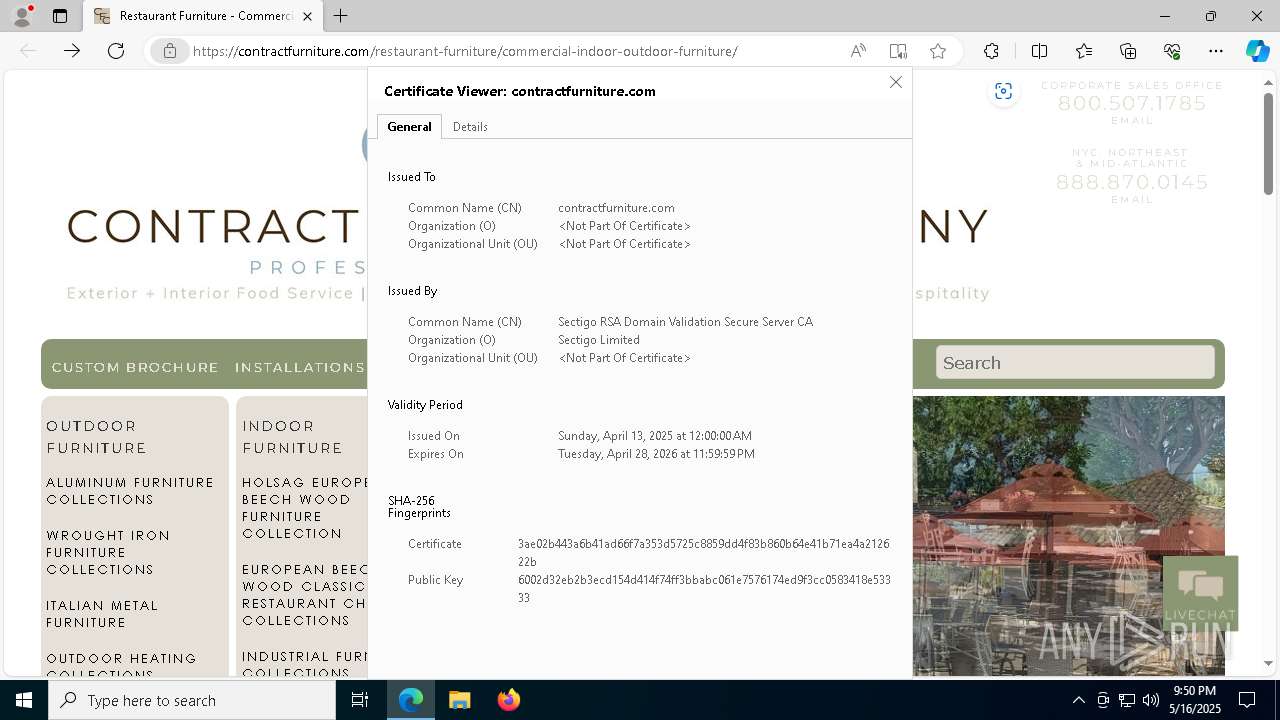
Task: Select common name contractfurniture.com text
Action: (x=616, y=208)
